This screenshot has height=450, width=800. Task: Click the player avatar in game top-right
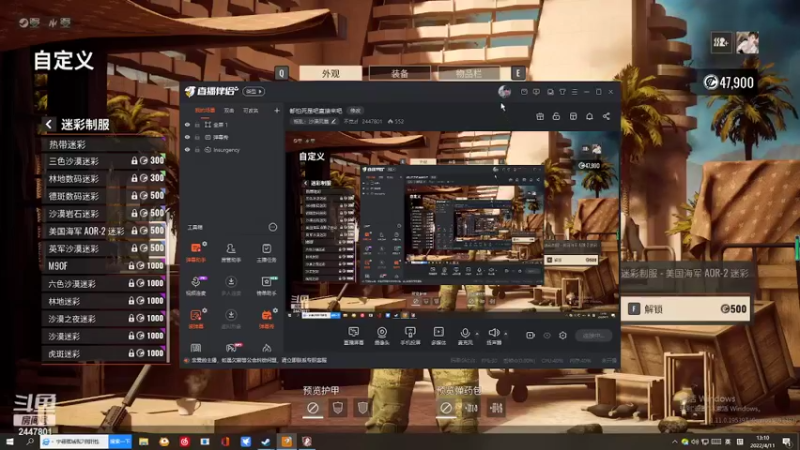[747, 43]
